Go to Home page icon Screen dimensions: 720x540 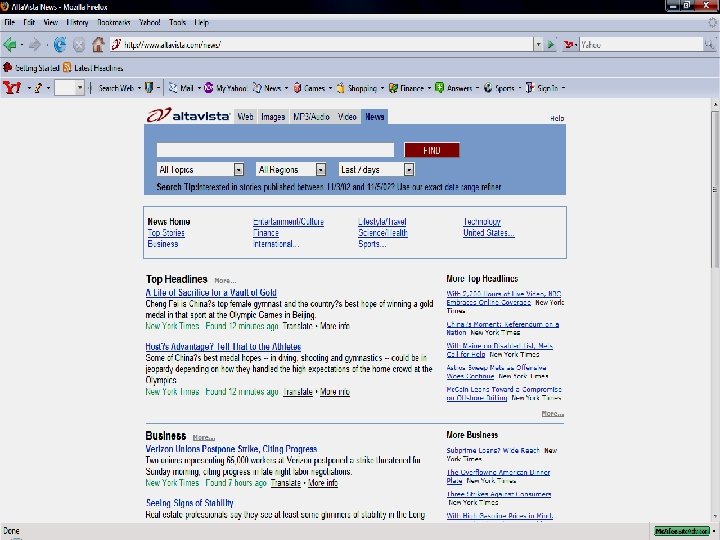click(98, 45)
